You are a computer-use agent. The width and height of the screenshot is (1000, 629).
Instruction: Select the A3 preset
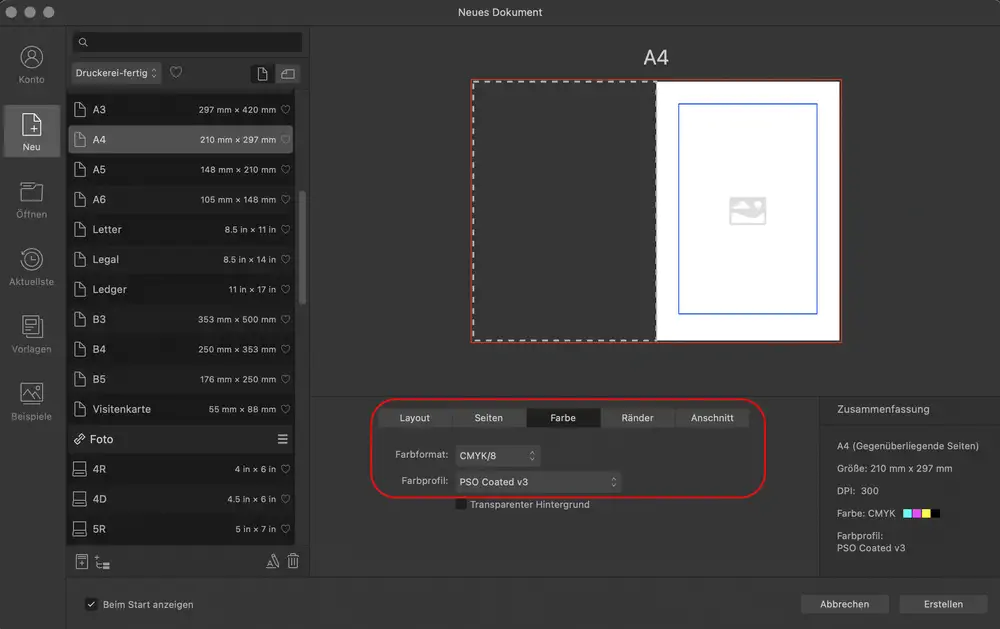pos(180,109)
